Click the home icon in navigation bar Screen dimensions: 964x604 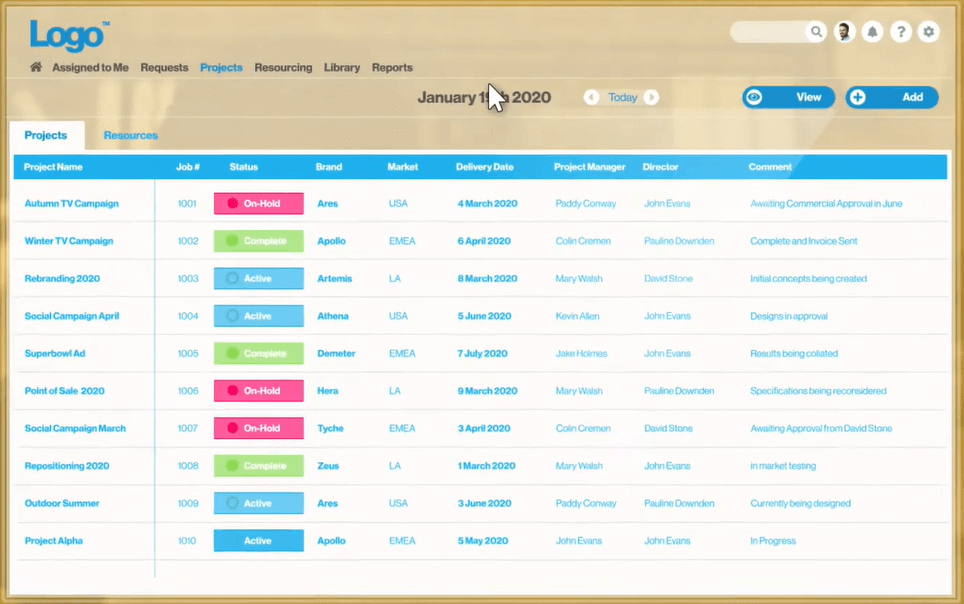click(36, 68)
